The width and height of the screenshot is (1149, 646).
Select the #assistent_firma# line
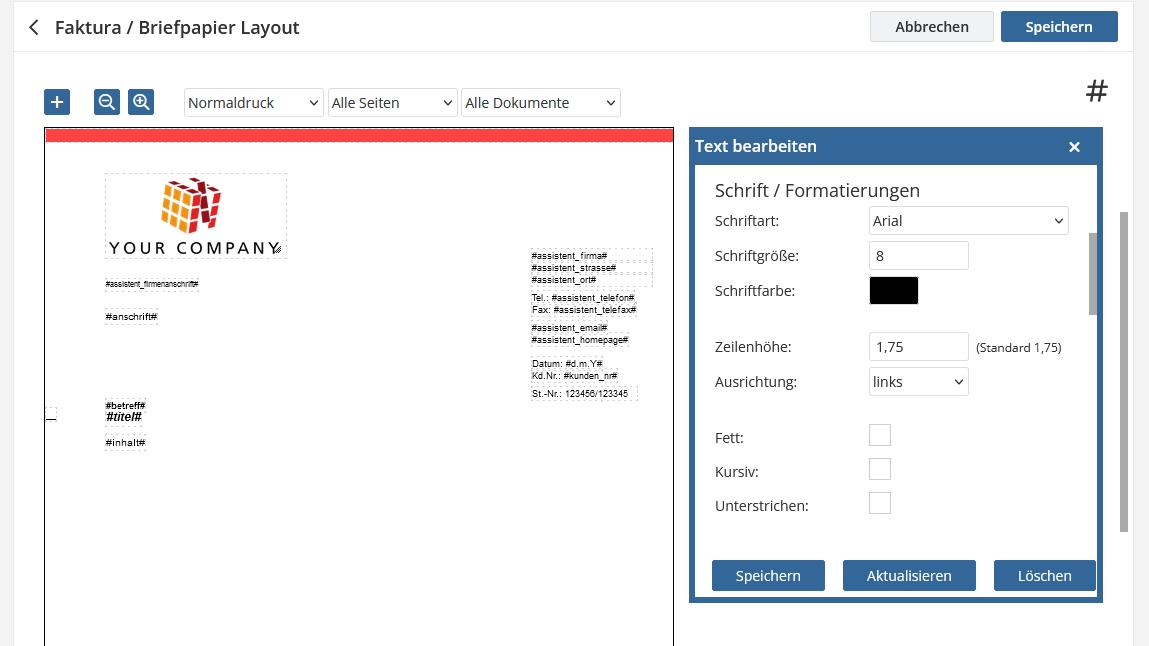(x=569, y=256)
